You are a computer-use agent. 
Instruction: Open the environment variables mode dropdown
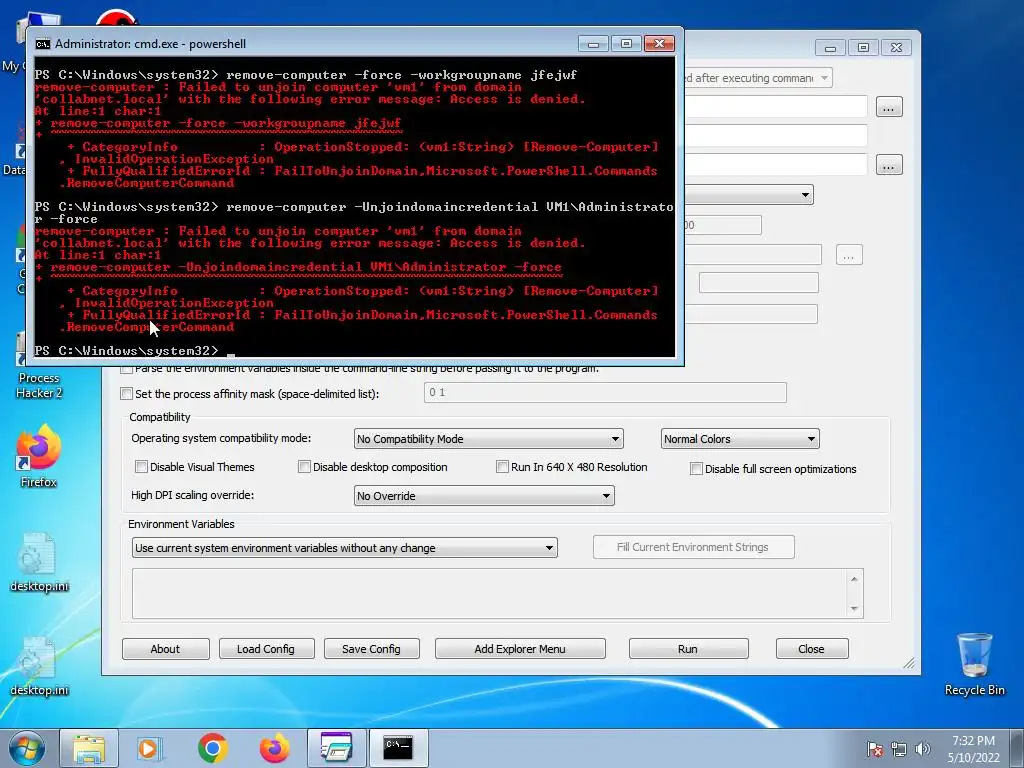345,548
